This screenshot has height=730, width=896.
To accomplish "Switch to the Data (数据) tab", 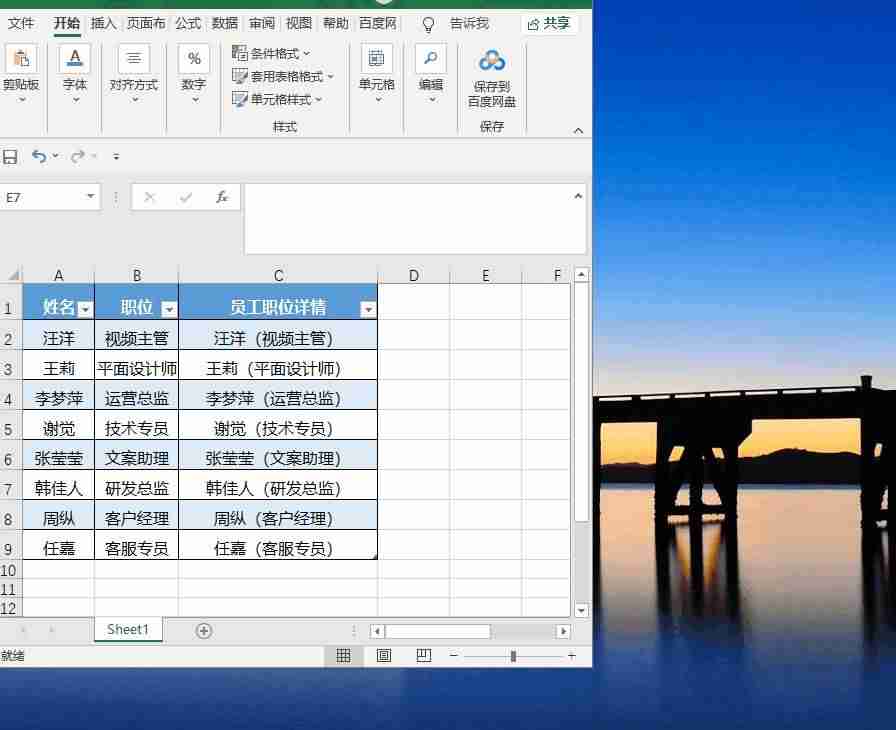I will tap(225, 23).
